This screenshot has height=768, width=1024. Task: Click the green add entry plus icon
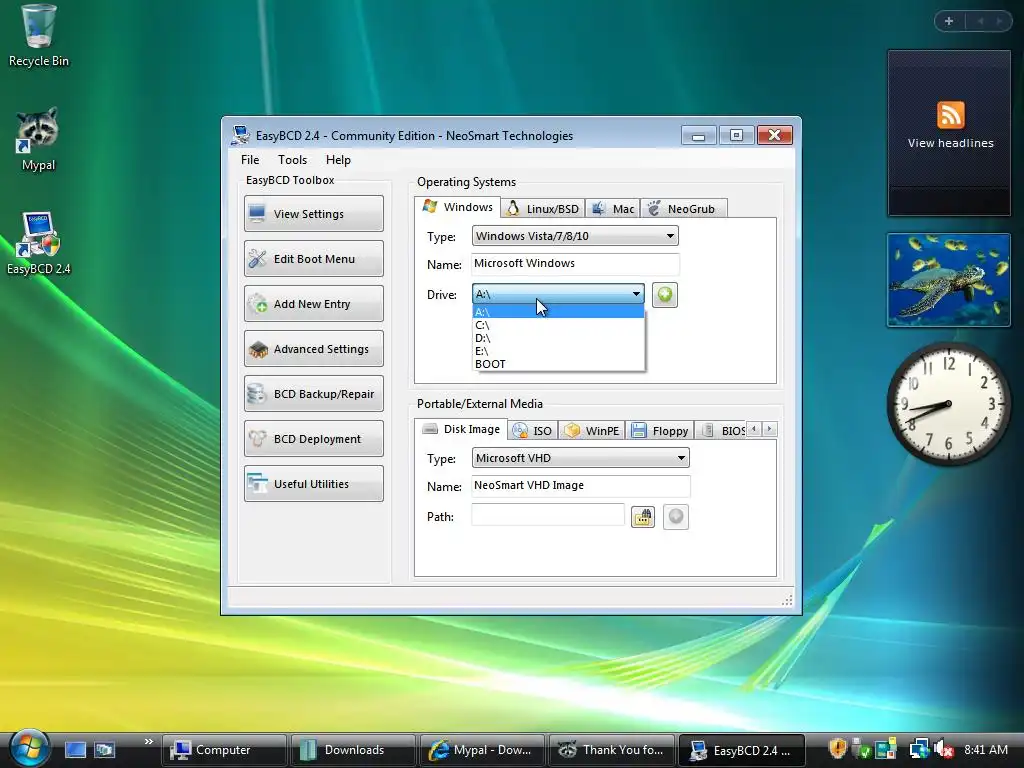click(x=664, y=295)
